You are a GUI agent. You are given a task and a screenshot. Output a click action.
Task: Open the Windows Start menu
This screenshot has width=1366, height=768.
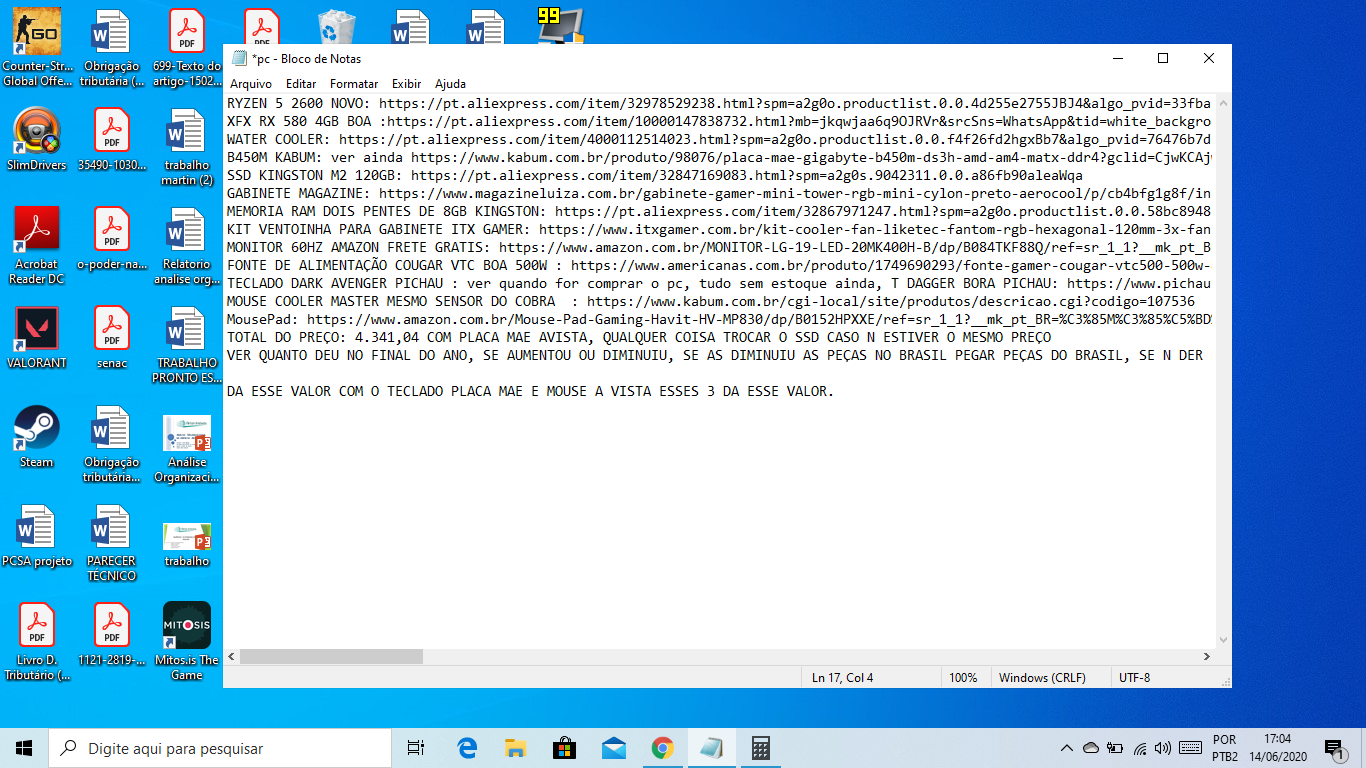(x=24, y=748)
